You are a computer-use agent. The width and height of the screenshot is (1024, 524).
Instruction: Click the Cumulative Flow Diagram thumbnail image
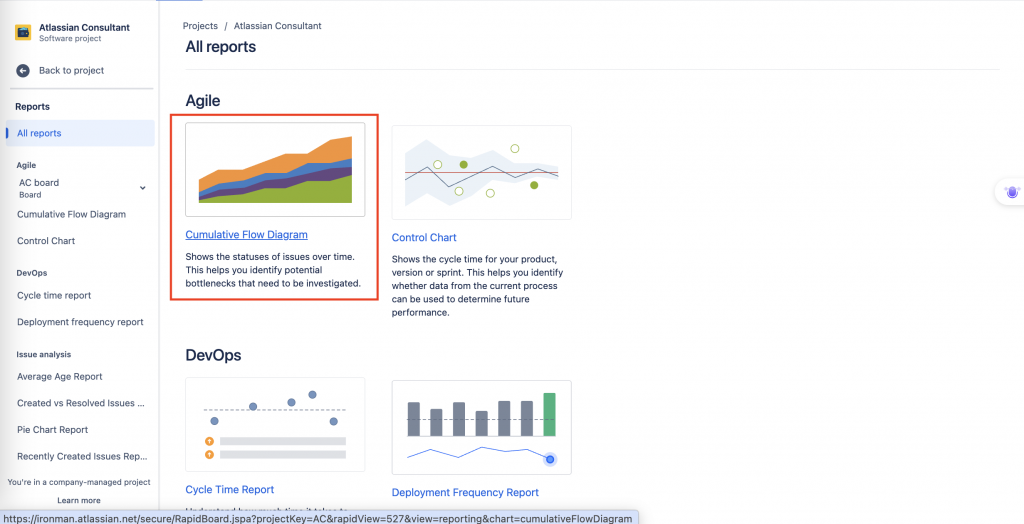(x=275, y=170)
